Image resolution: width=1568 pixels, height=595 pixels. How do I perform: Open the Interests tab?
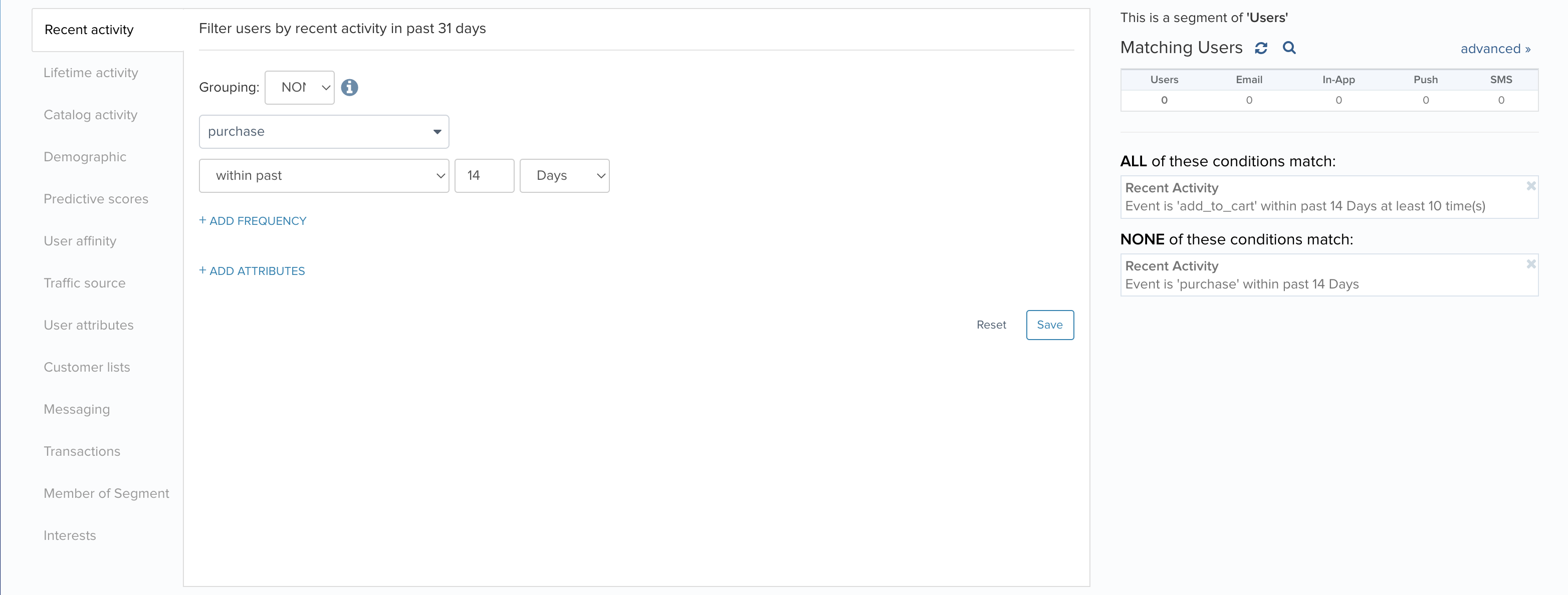pyautogui.click(x=69, y=535)
